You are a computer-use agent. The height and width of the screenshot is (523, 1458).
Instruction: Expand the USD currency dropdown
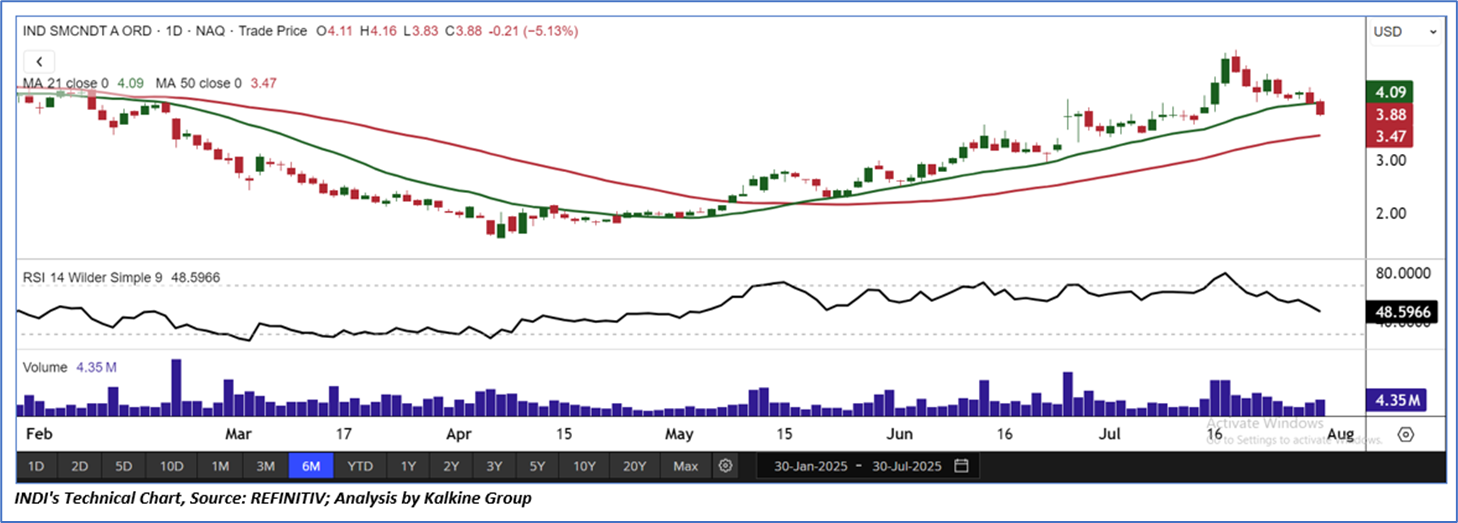(1405, 32)
